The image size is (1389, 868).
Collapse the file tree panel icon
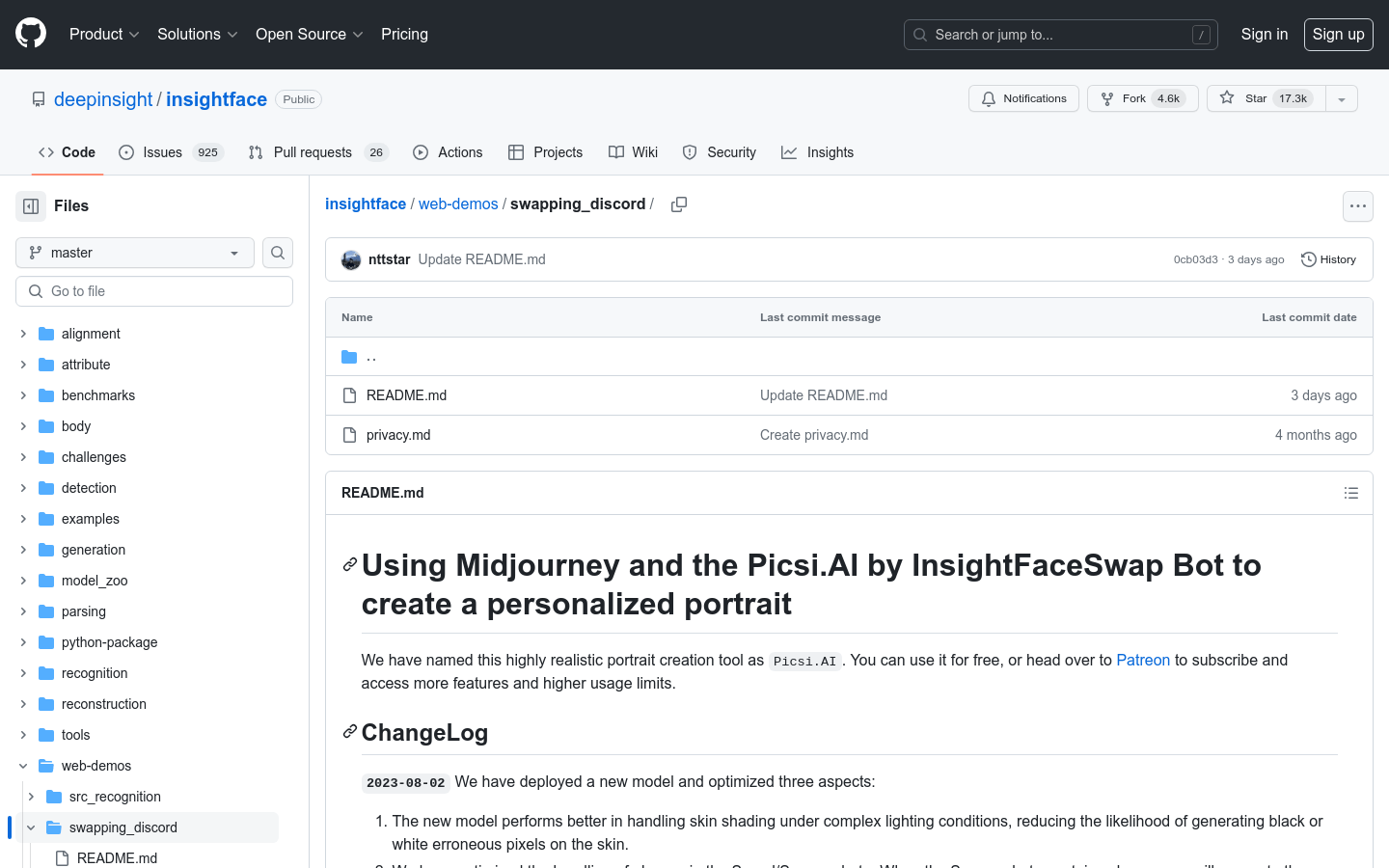point(31,206)
